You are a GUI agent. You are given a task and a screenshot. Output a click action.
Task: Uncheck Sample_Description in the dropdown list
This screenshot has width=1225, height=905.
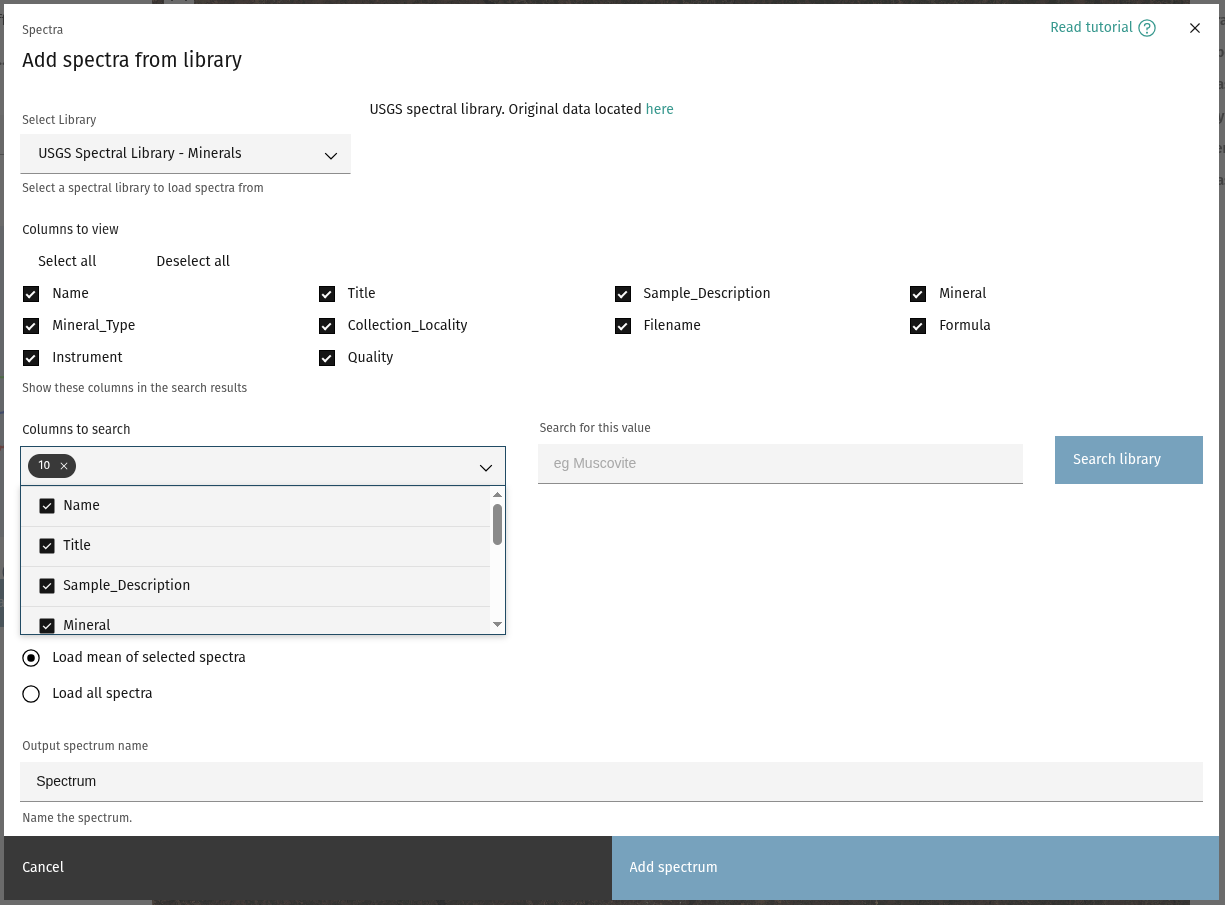coord(47,586)
